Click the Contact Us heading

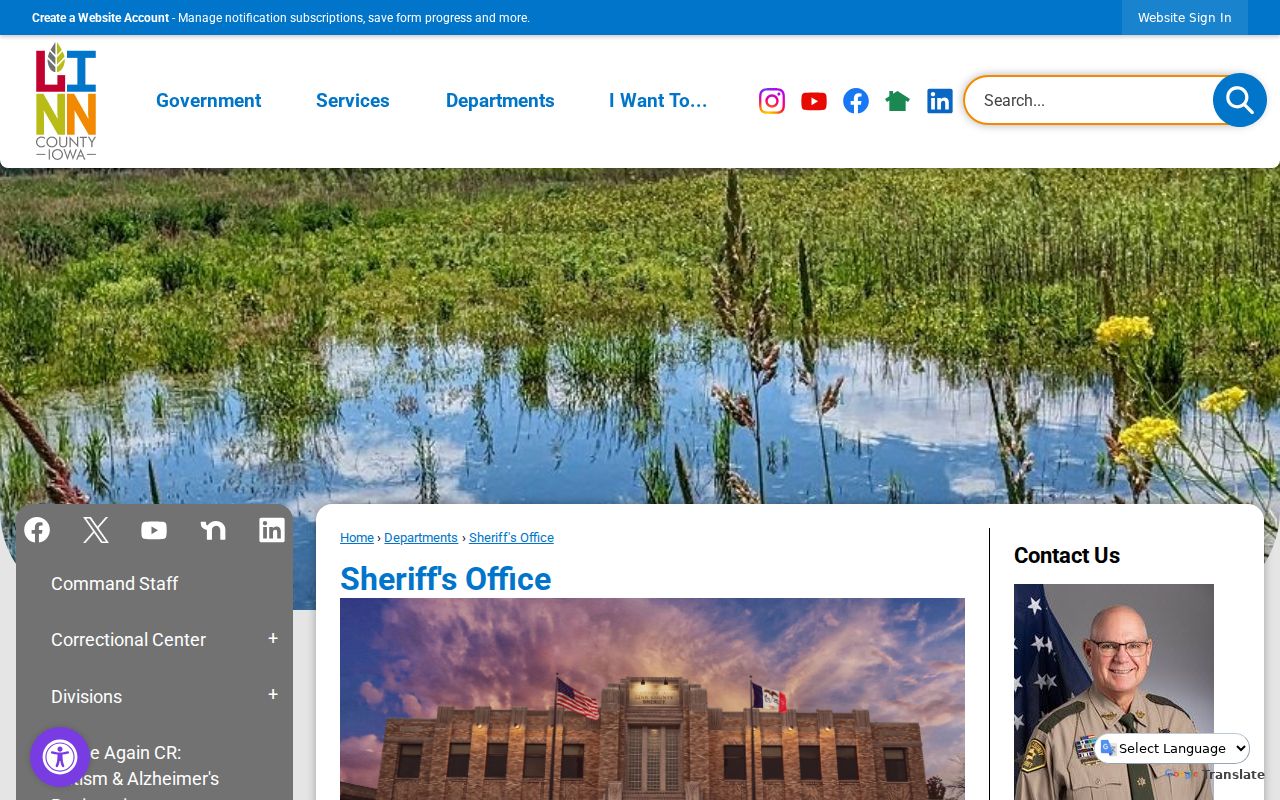(x=1067, y=556)
